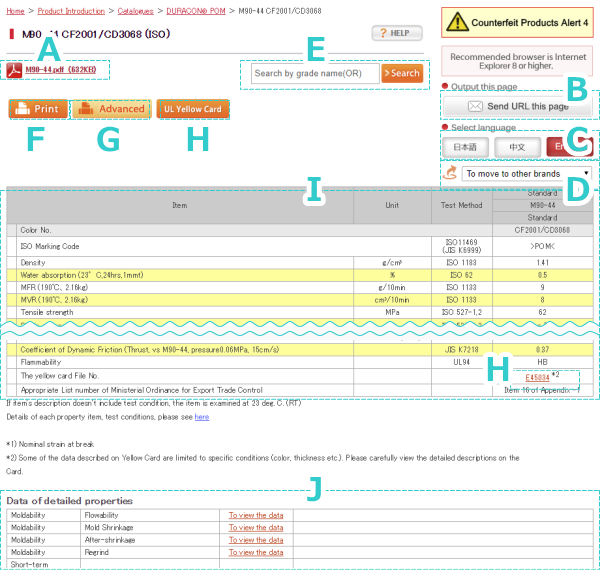Screen dimensions: 600x570
Task: Click the orange Search button
Action: pos(402,73)
